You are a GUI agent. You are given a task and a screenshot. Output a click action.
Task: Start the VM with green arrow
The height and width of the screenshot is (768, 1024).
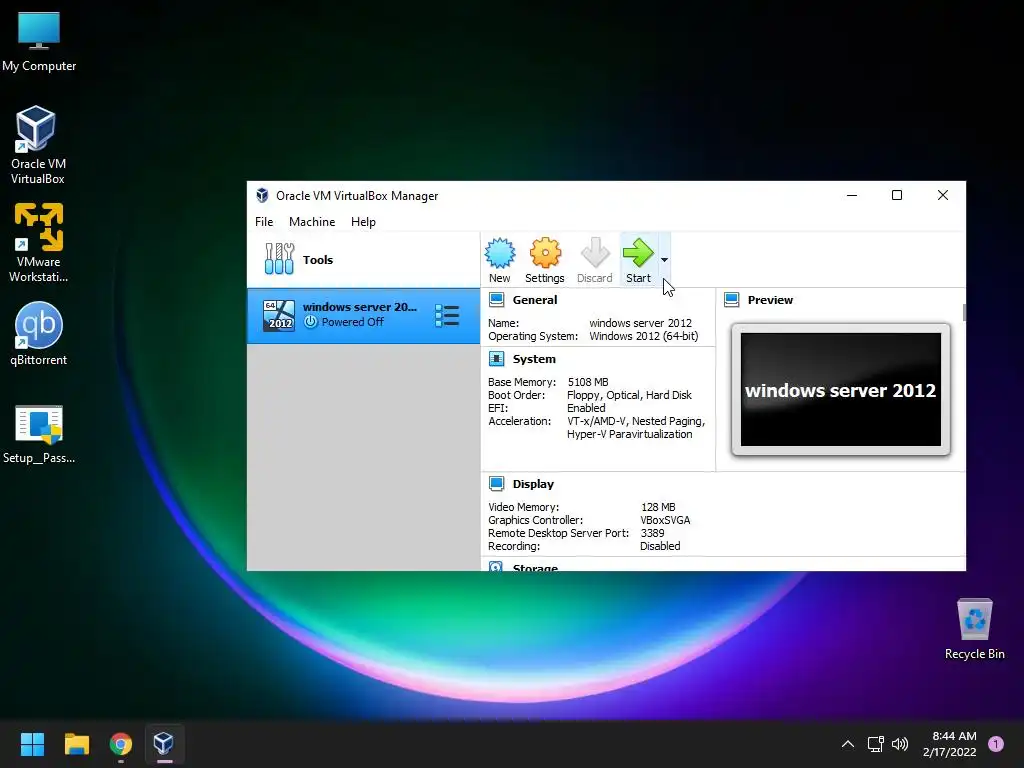pos(638,253)
